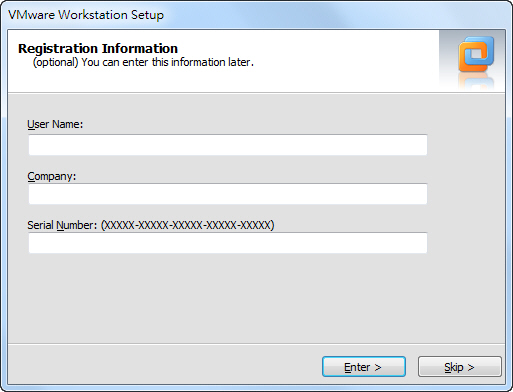Click the VMware Workstation logo icon
Viewport: 513px width, 392px height.
click(476, 54)
